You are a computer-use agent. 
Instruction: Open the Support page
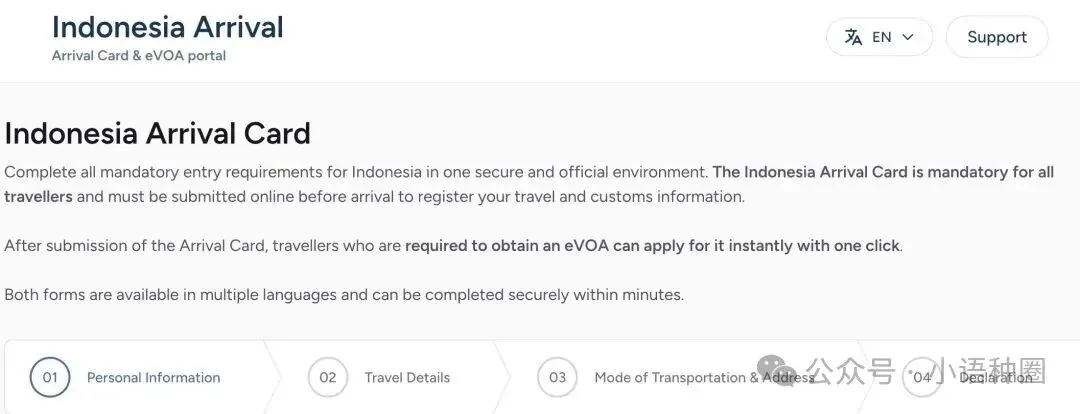[x=996, y=37]
